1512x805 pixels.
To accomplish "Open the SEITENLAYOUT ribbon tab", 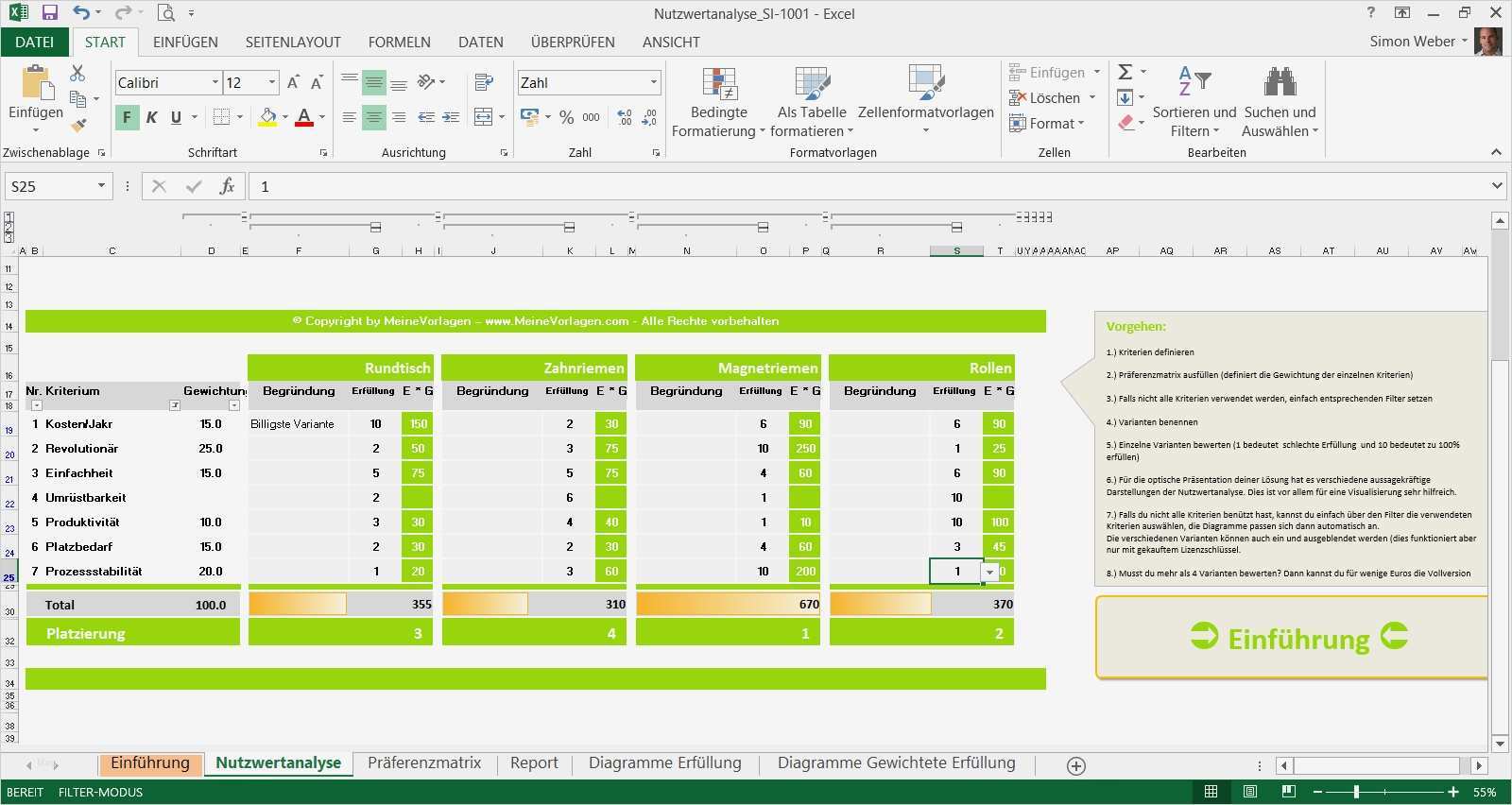I will click(293, 43).
